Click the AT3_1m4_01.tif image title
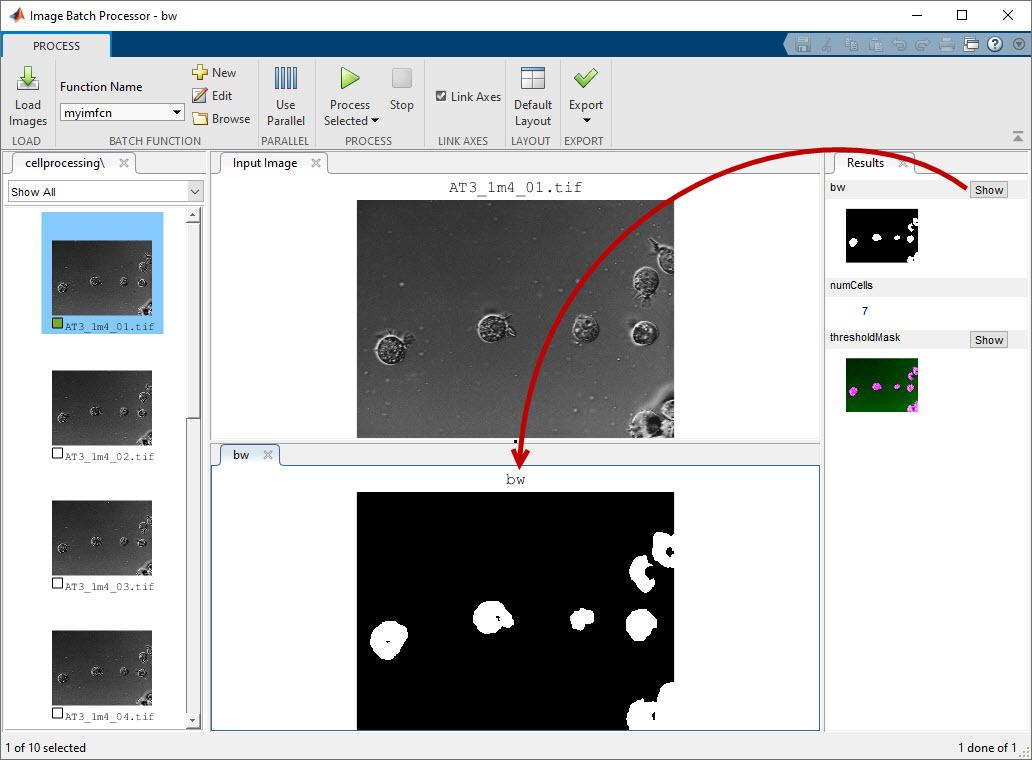1032x760 pixels. pos(515,187)
